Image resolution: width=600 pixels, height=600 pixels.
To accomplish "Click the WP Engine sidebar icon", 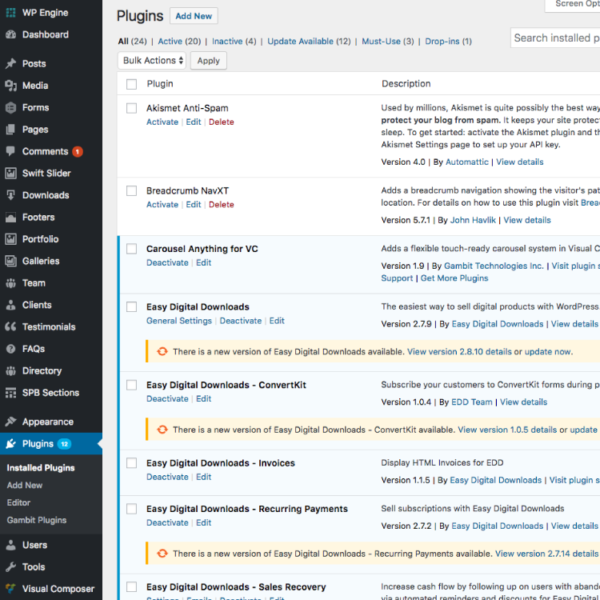I will (x=11, y=13).
